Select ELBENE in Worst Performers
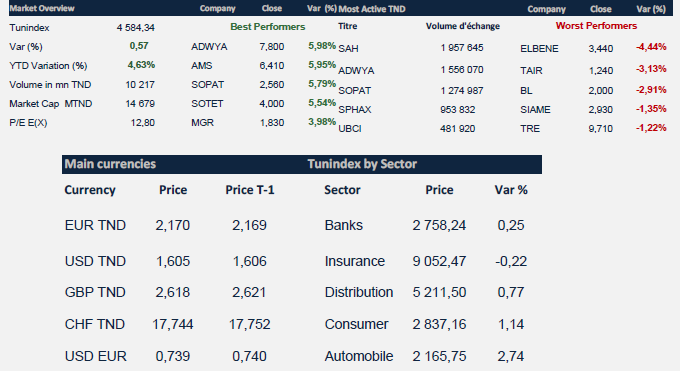This screenshot has width=680, height=371. coord(539,49)
